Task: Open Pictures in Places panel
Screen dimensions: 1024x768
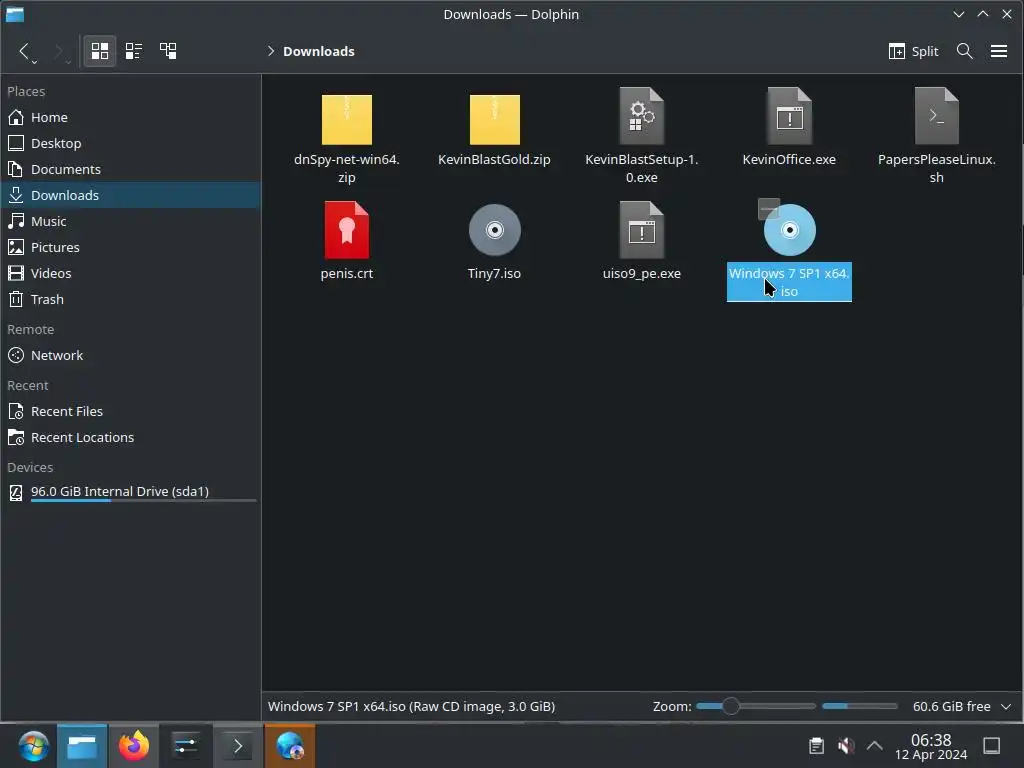Action: [131, 248]
